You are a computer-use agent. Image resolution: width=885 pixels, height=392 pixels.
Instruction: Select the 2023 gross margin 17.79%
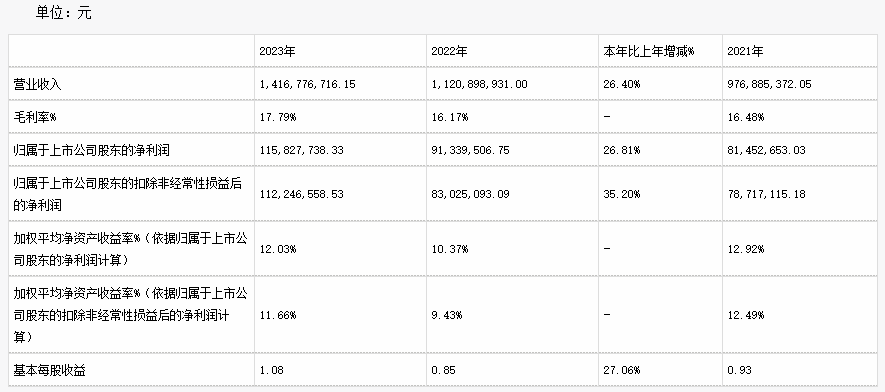click(x=278, y=117)
